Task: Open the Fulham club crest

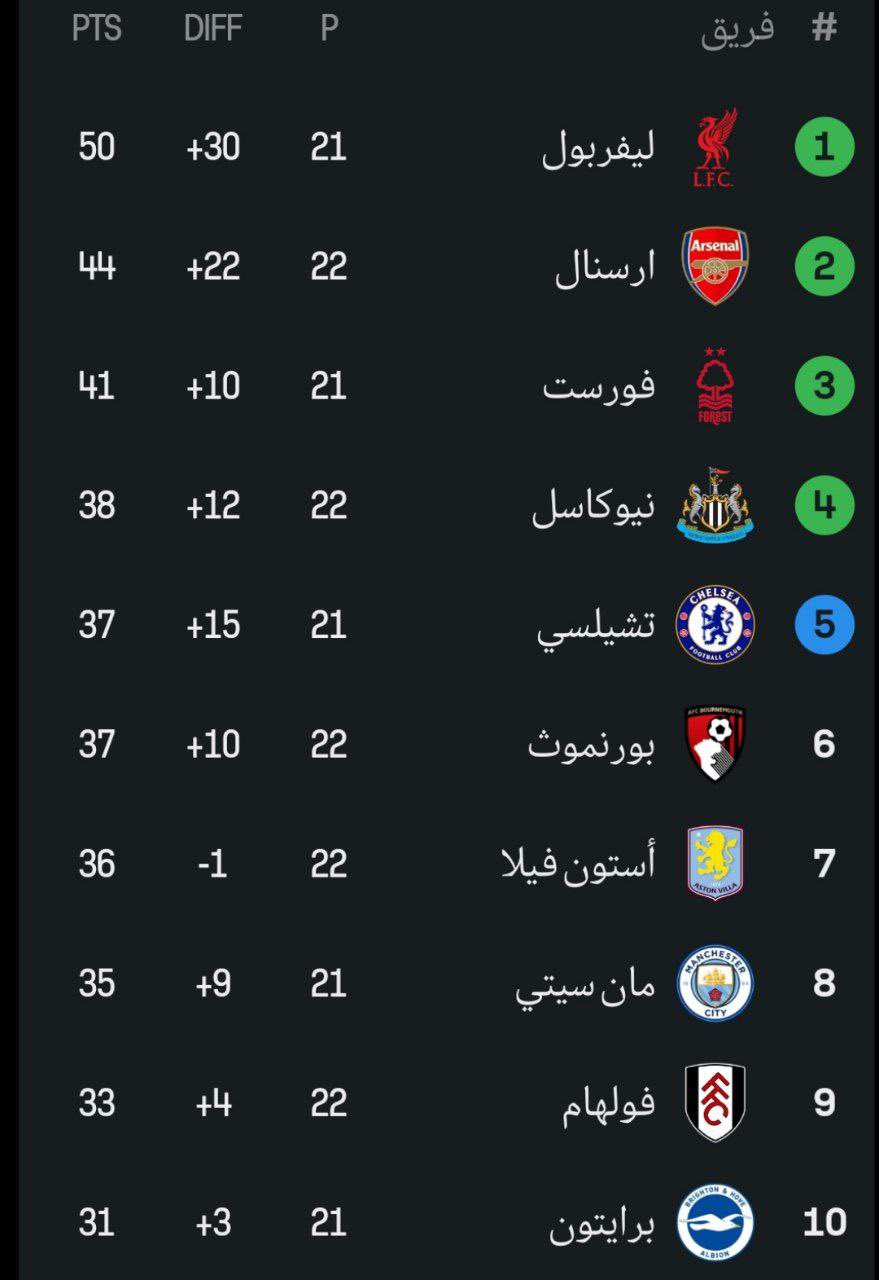Action: [715, 1102]
